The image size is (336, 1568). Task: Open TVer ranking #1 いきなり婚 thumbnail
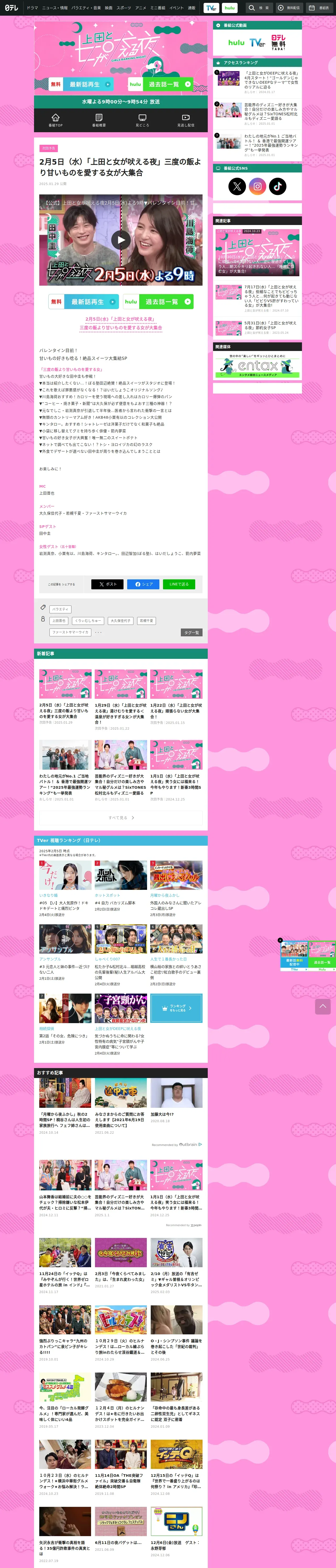coord(65,875)
